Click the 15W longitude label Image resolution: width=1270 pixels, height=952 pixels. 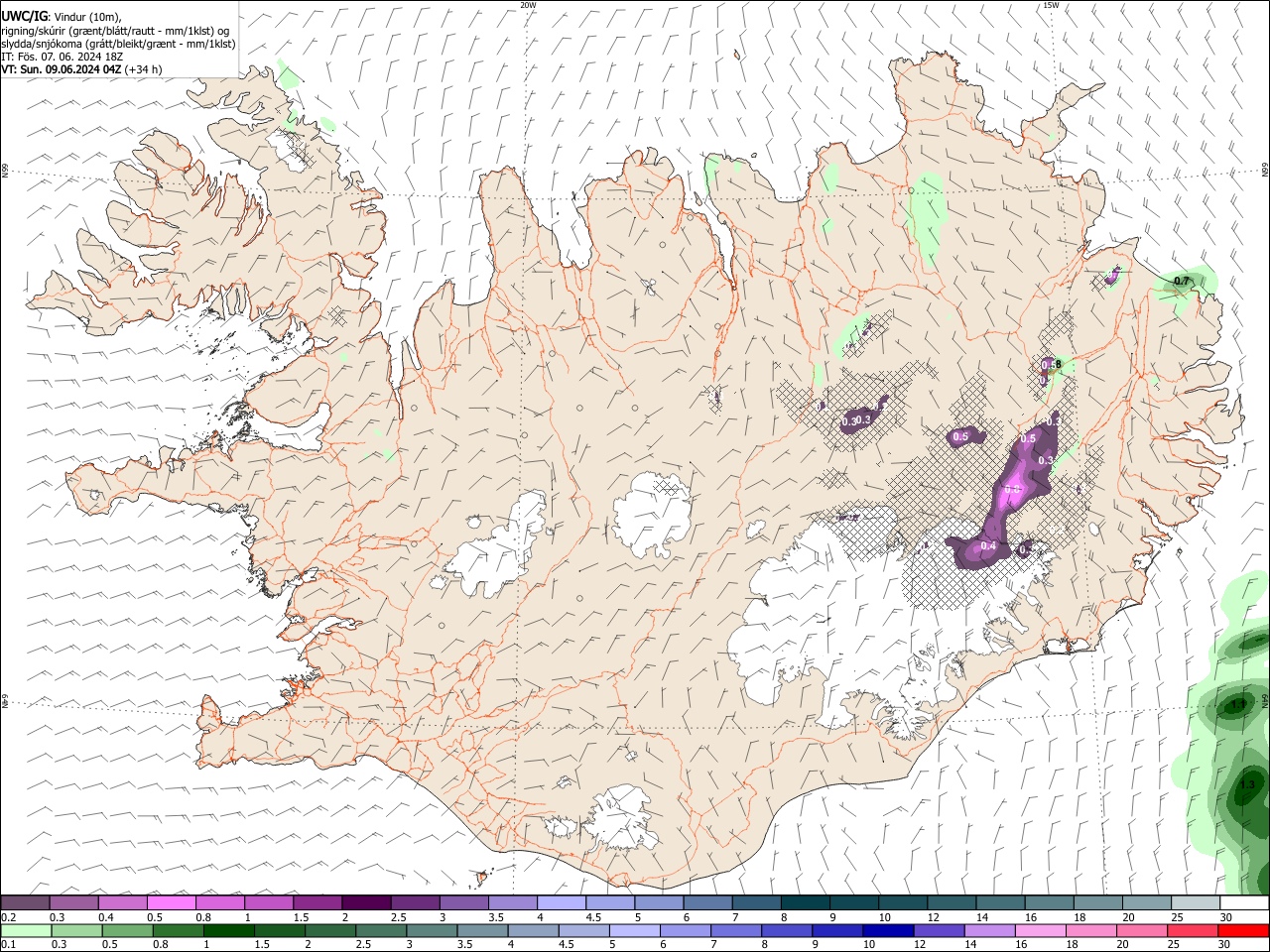1051,5
